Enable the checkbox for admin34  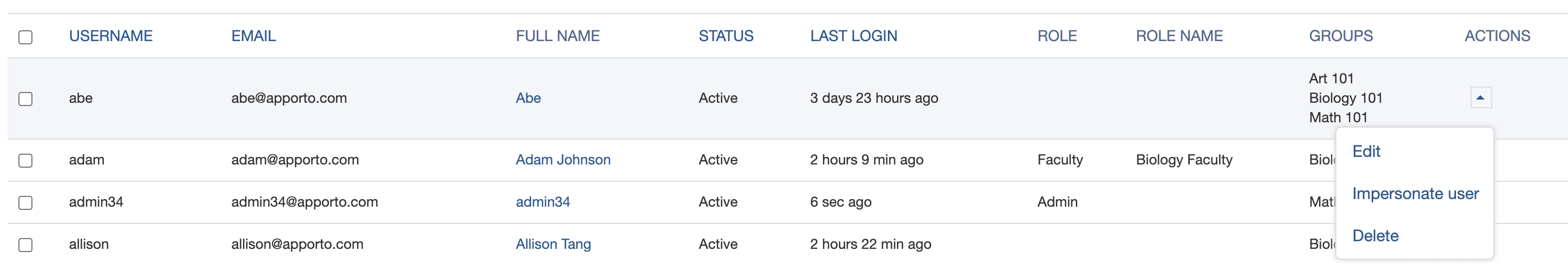[25, 202]
